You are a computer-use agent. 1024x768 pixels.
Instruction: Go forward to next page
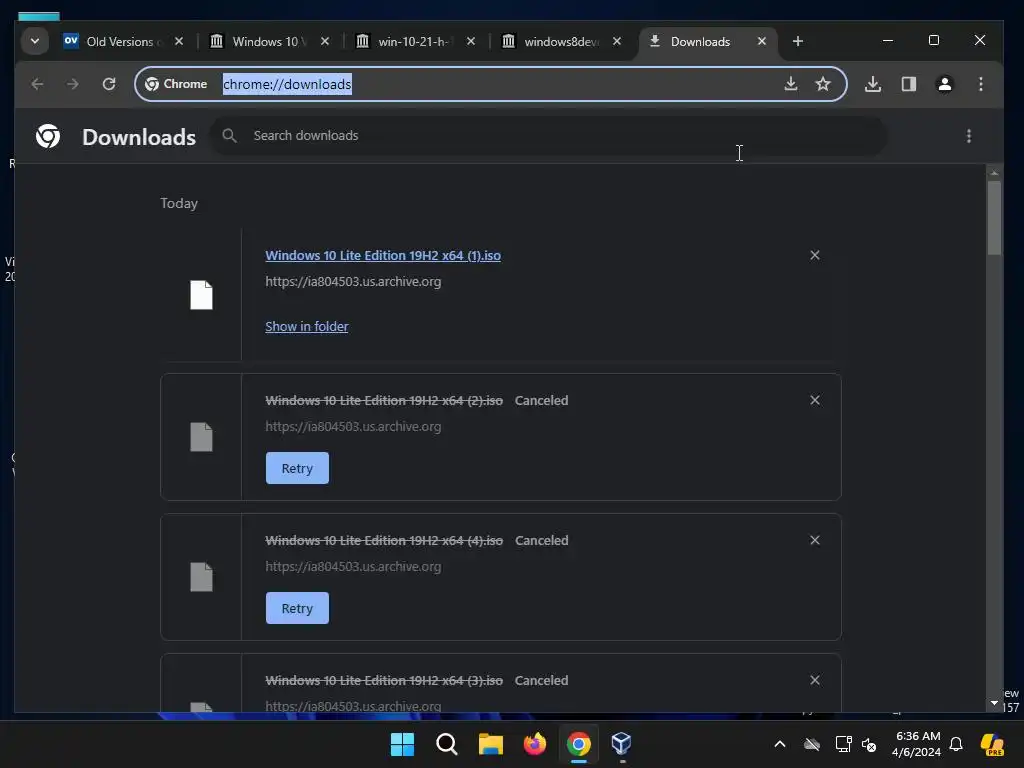pos(72,84)
